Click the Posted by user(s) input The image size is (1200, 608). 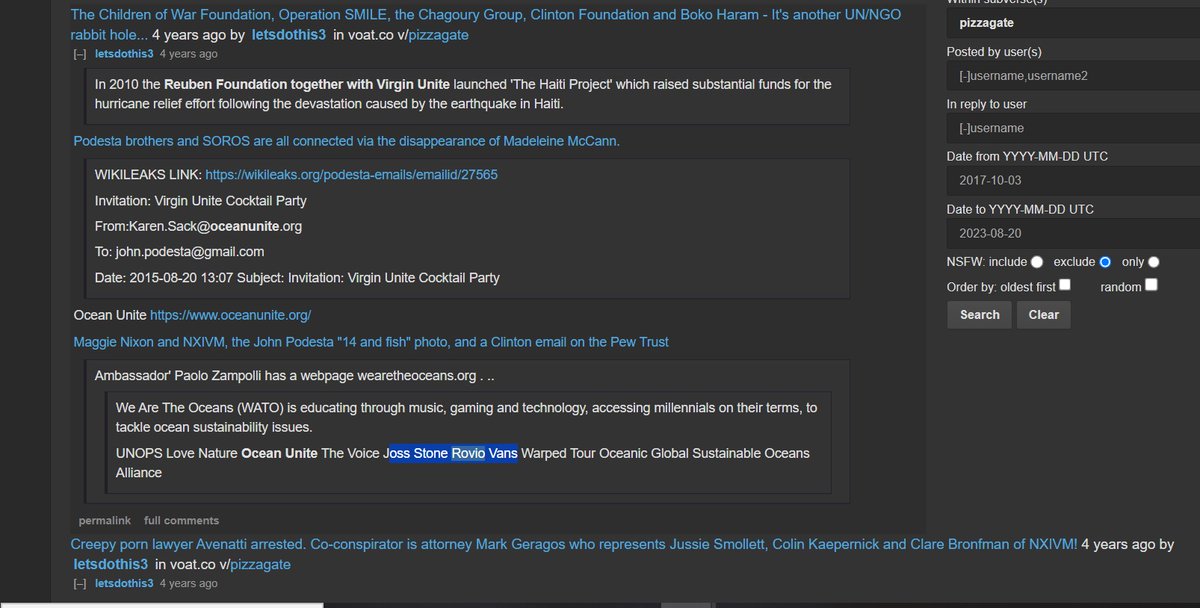[1073, 76]
